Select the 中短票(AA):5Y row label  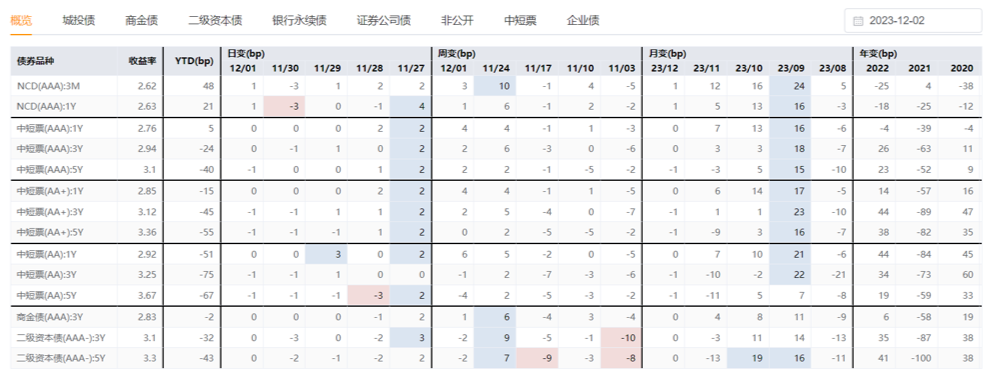click(47, 296)
